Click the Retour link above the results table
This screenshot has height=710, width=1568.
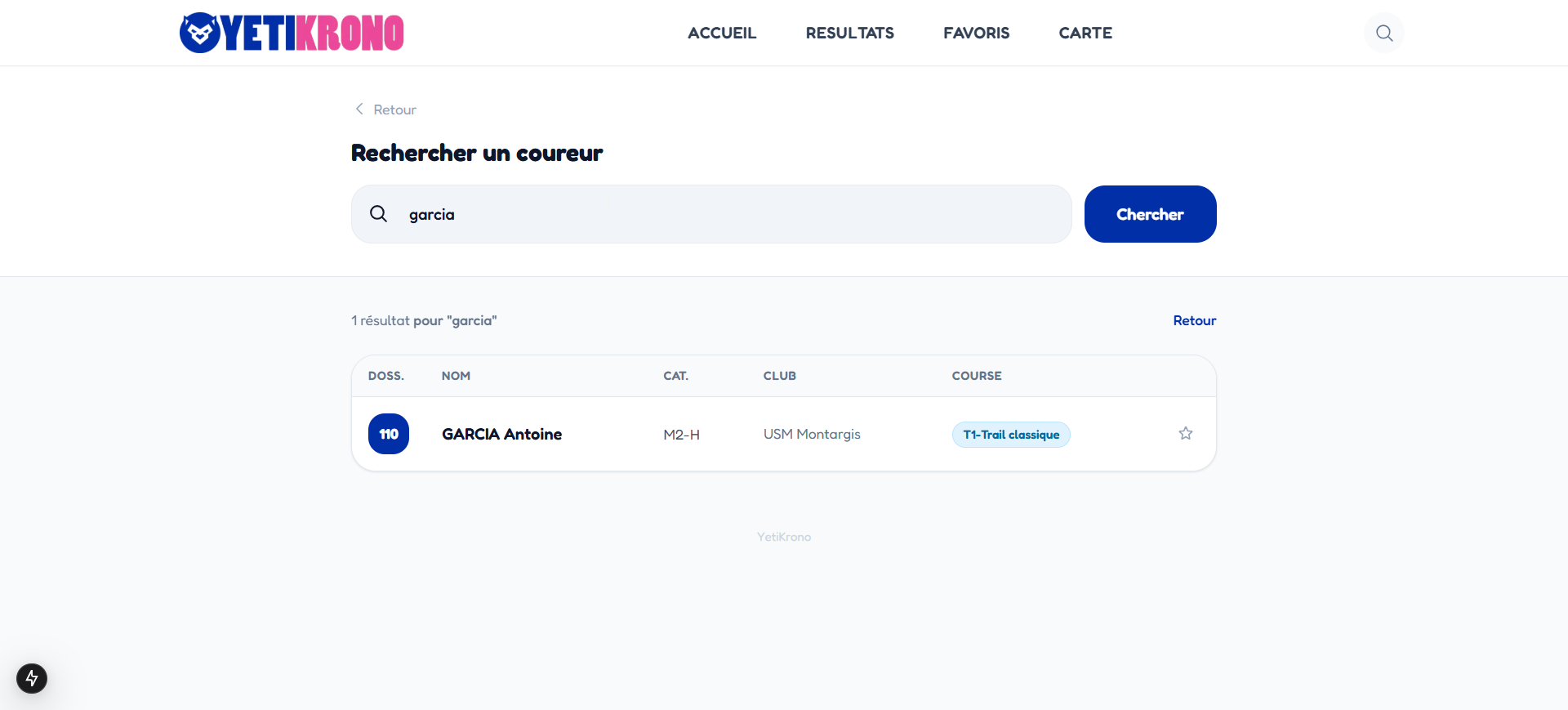point(1194,320)
